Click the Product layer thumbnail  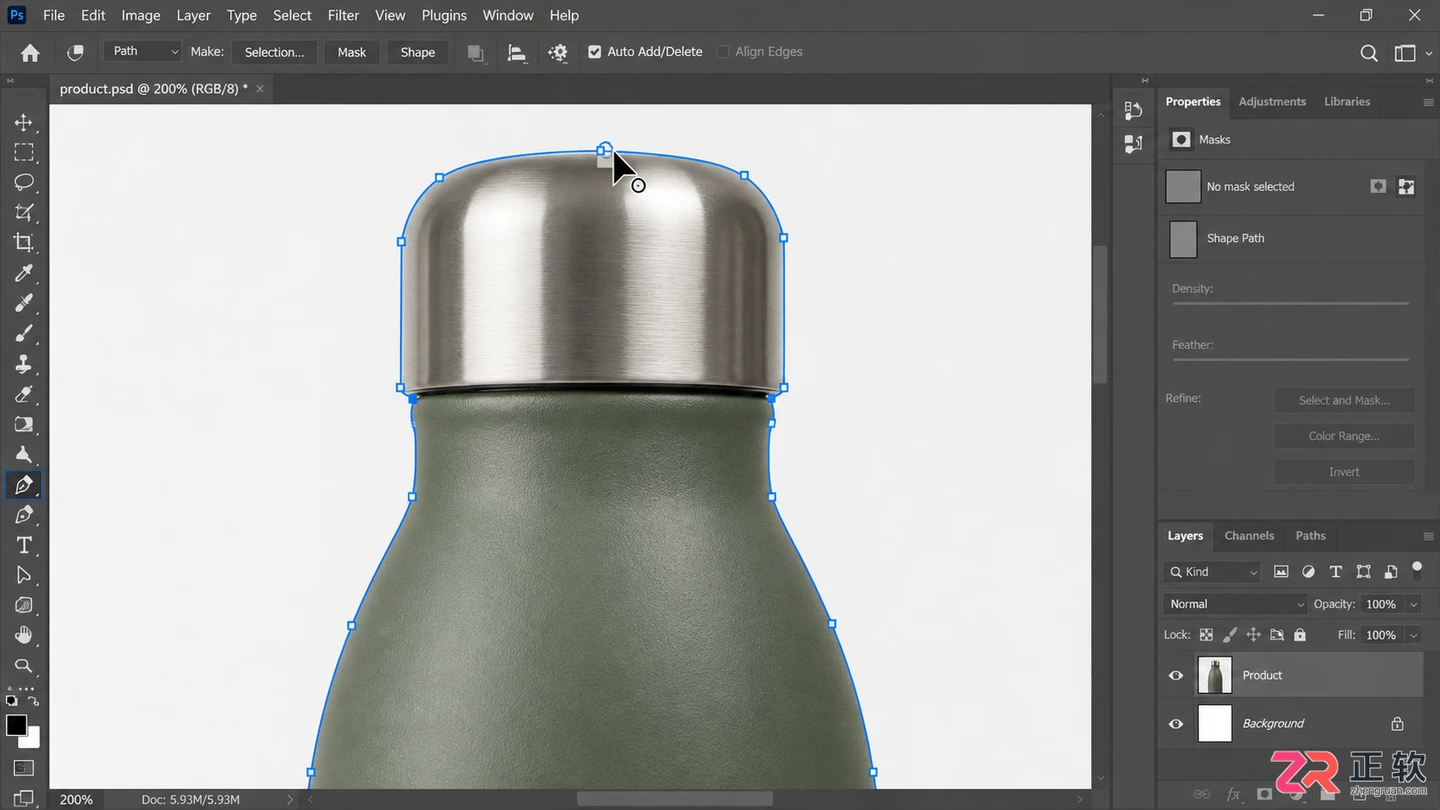pyautogui.click(x=1215, y=676)
